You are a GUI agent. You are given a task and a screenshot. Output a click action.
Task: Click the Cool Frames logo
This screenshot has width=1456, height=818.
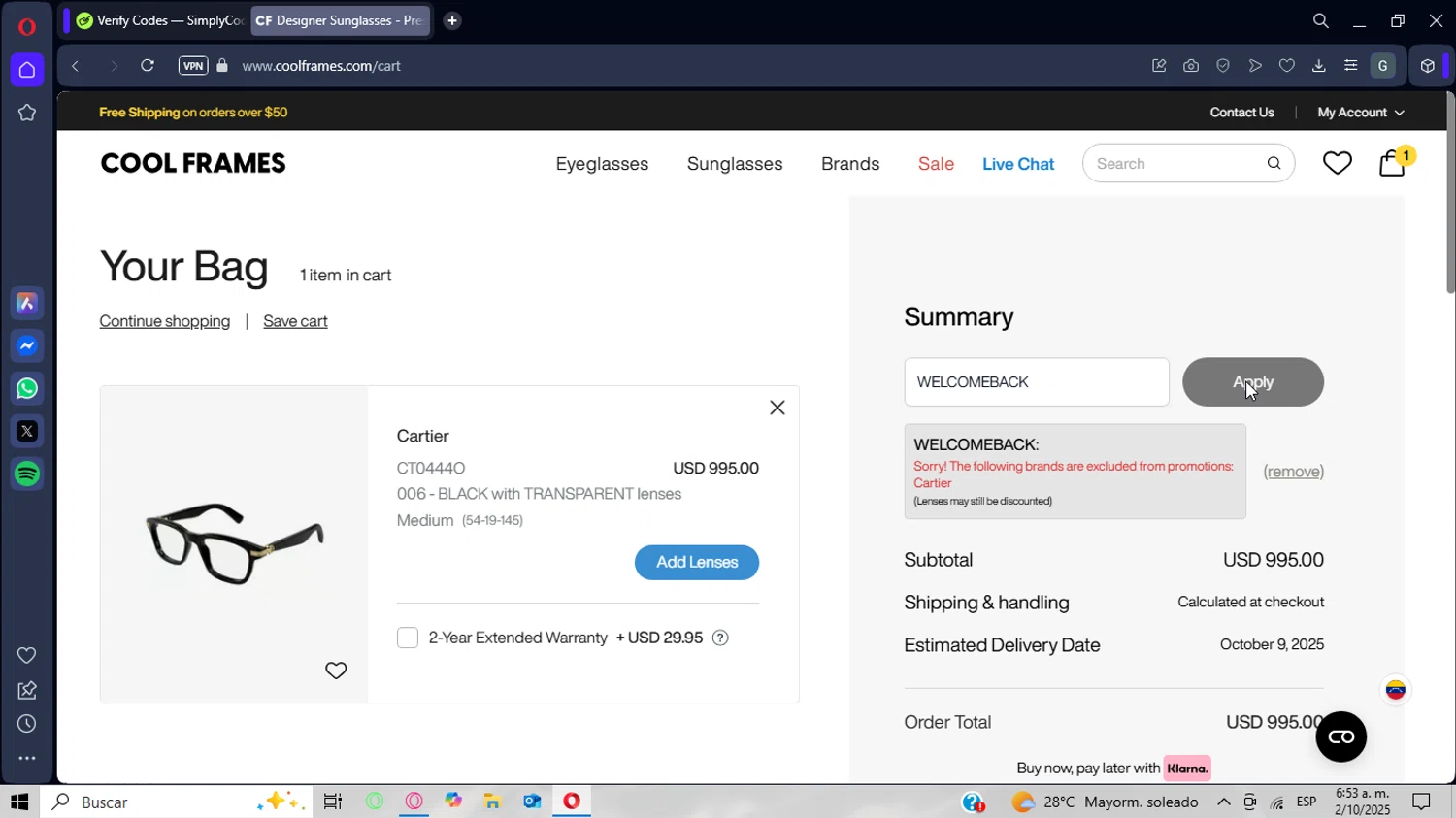[x=193, y=163]
